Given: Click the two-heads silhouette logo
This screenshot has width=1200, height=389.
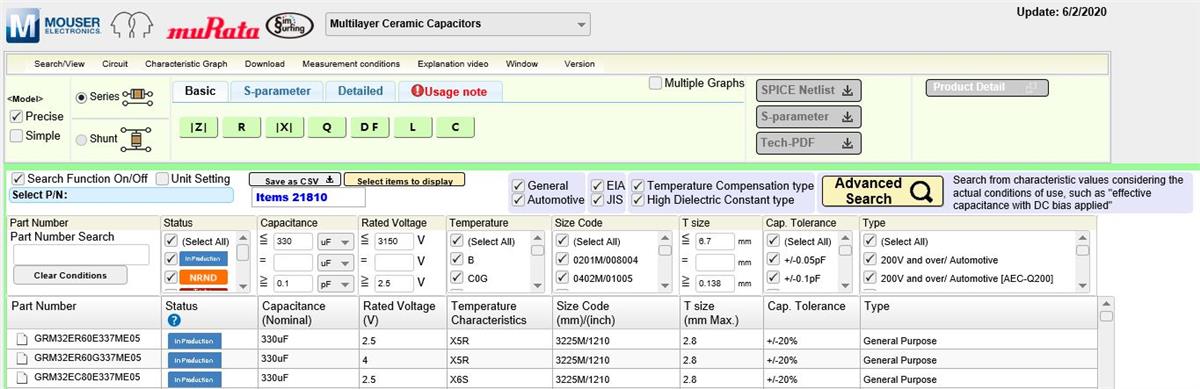Looking at the screenshot, I should click(x=133, y=24).
